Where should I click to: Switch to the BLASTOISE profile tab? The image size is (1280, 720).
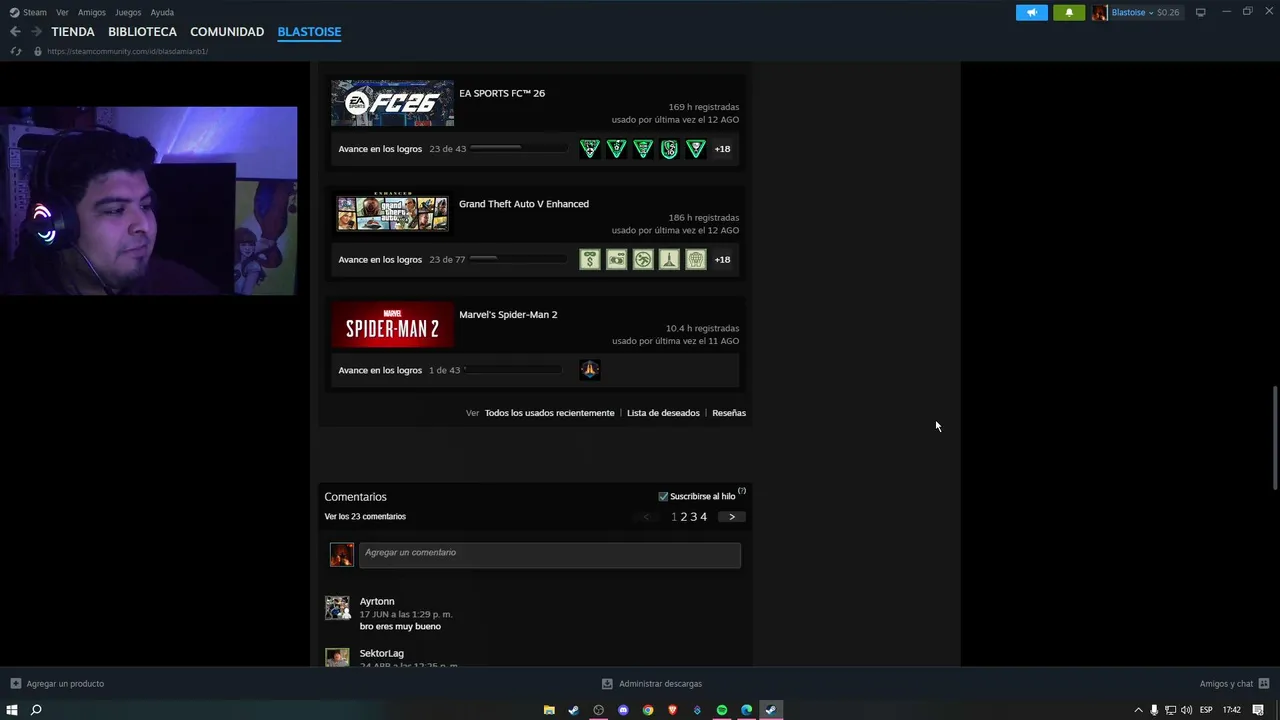[x=309, y=32]
